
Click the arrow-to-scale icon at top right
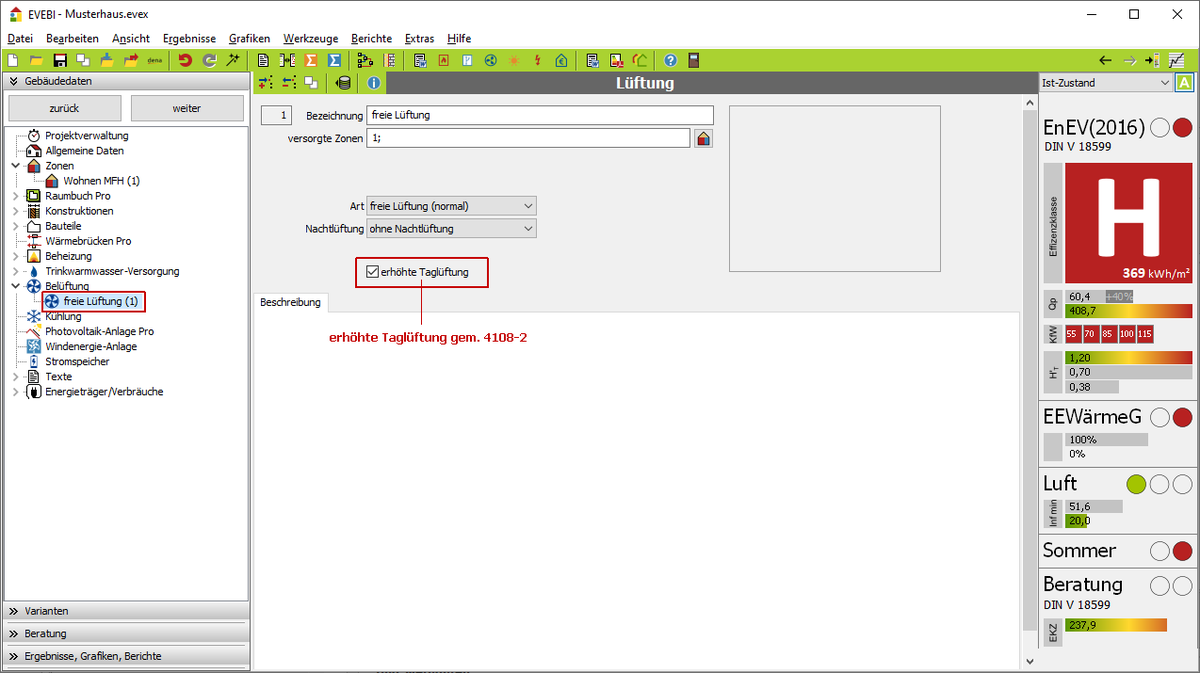click(x=1152, y=60)
